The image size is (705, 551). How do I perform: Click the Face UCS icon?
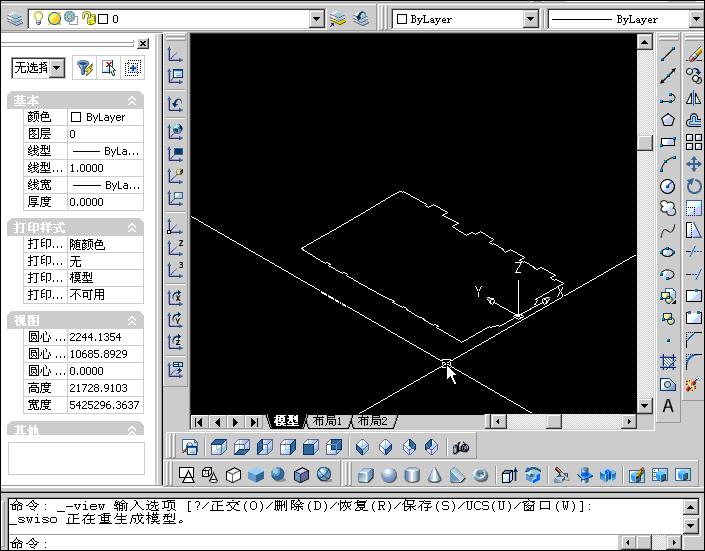point(175,175)
